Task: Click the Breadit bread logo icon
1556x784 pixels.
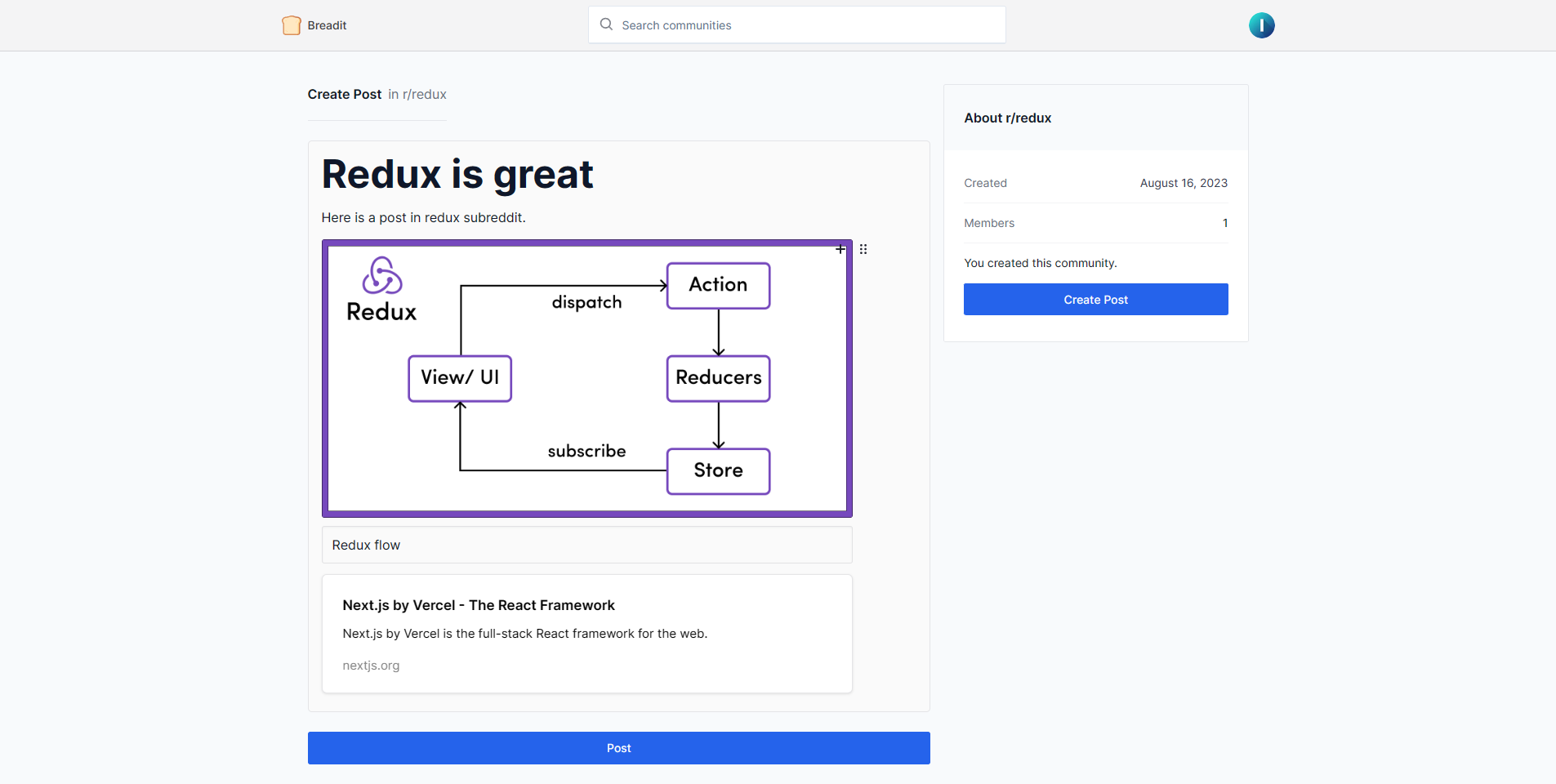Action: [292, 25]
